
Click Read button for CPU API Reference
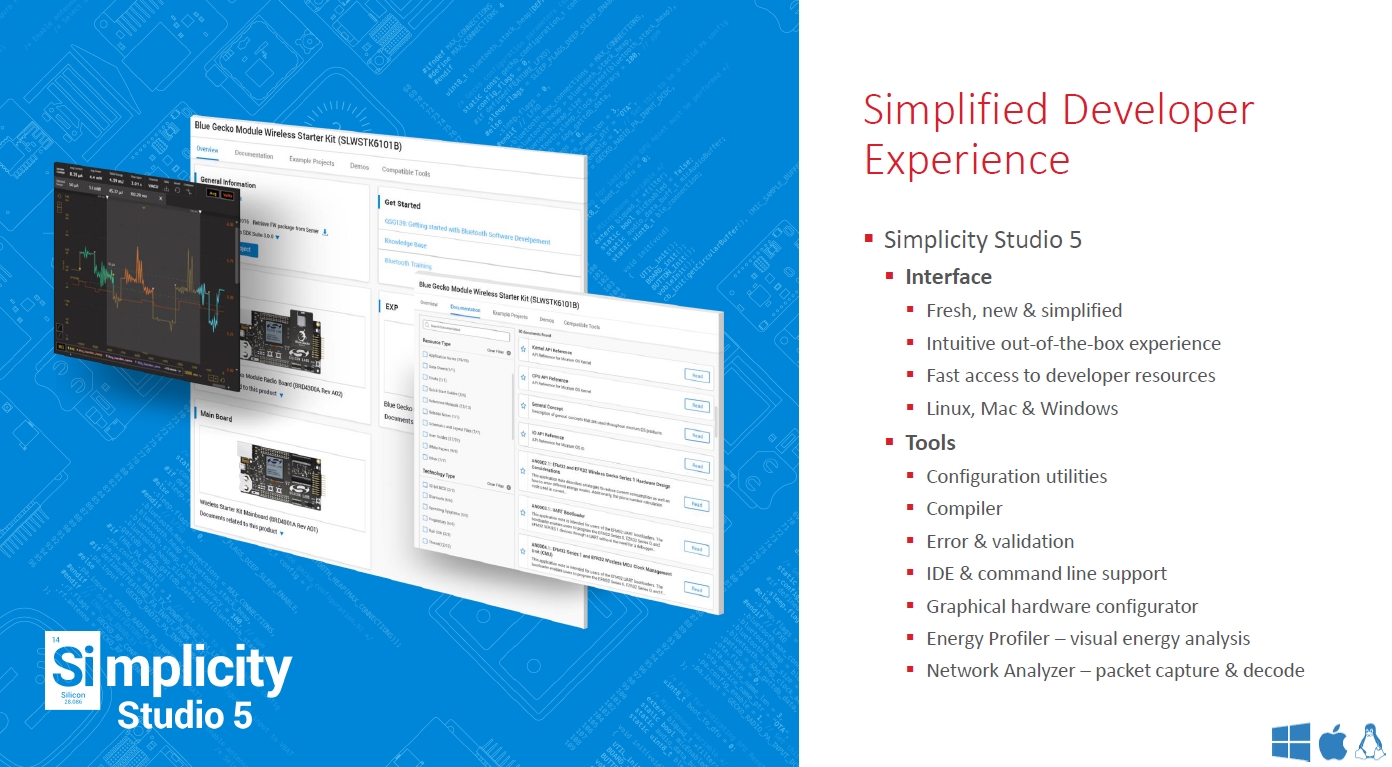[697, 405]
